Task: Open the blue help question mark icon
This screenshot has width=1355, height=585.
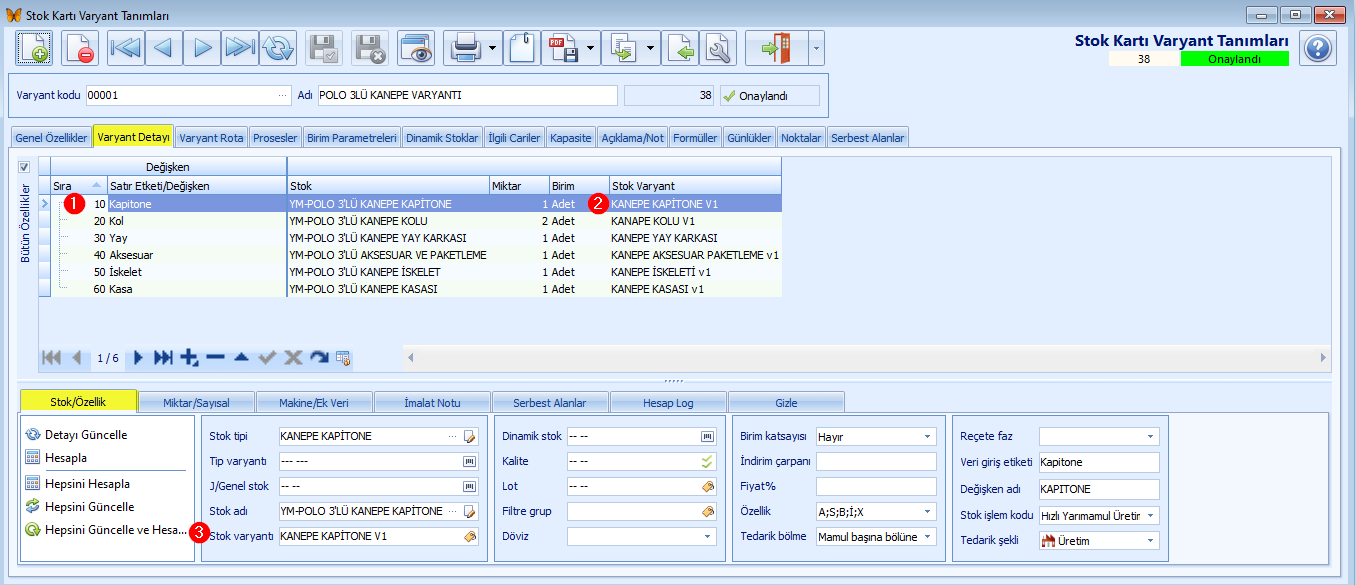Action: coord(1318,48)
